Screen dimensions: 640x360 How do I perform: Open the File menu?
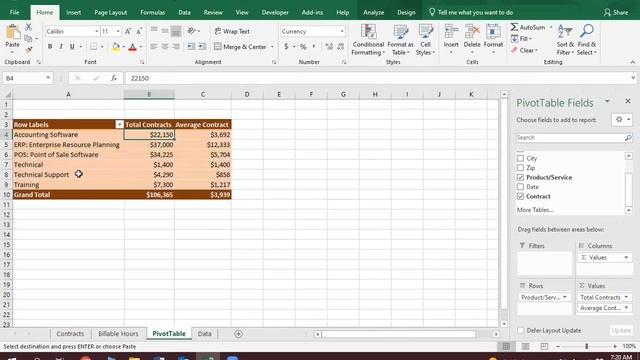pyautogui.click(x=14, y=12)
